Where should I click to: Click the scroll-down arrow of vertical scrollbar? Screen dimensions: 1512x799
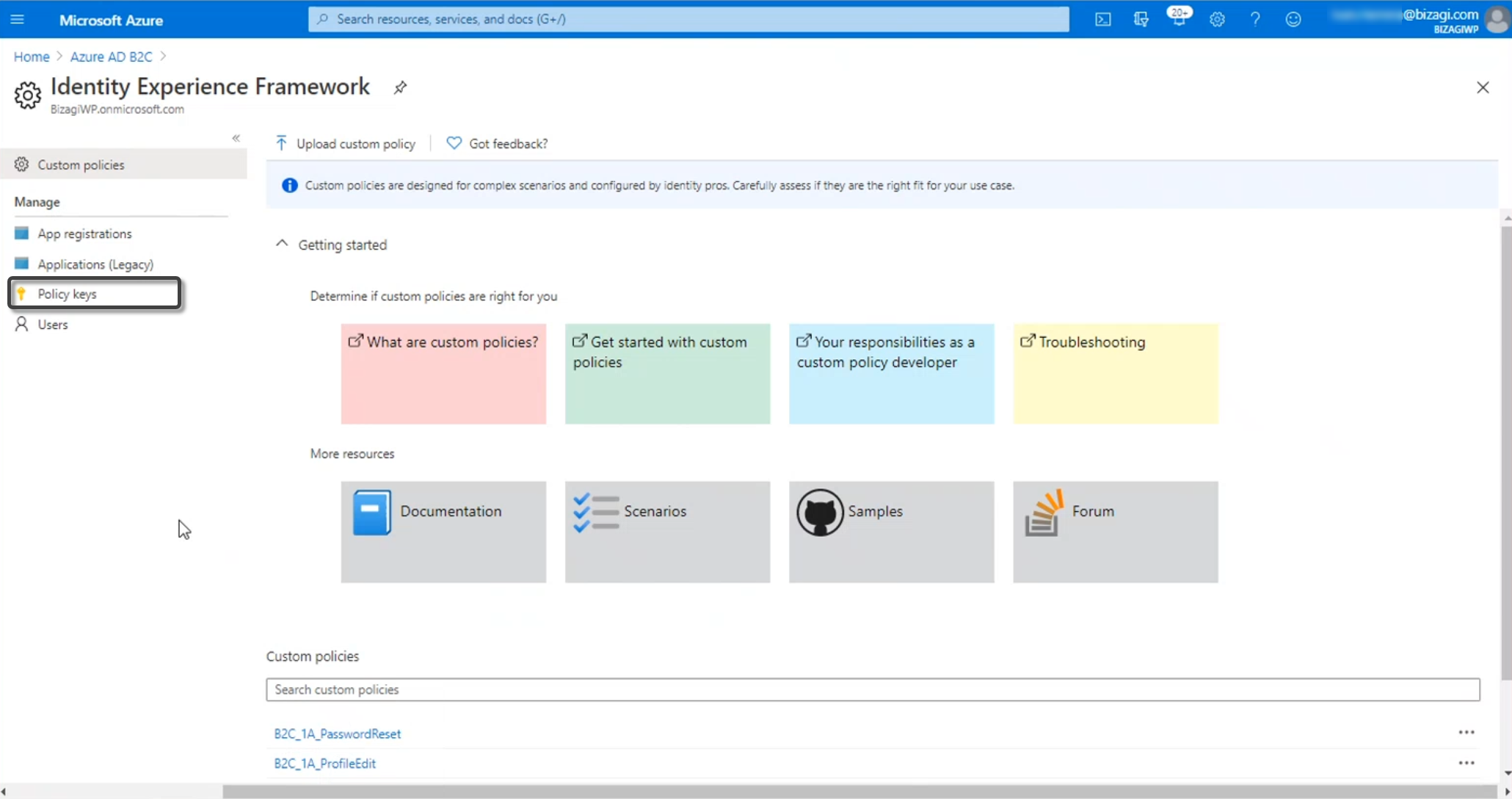coord(1507,773)
